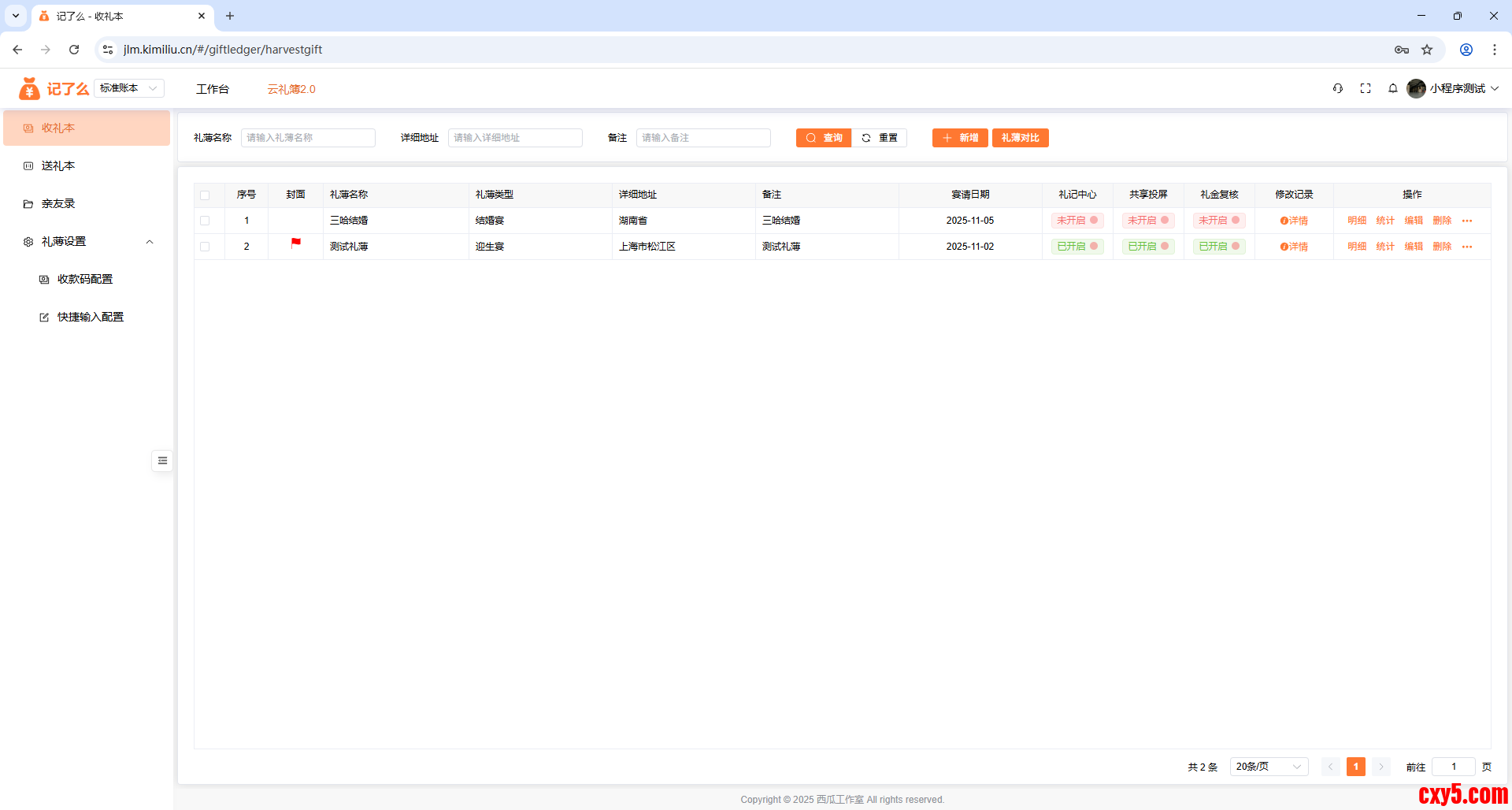Click the 记了么 logo icon

pos(29,88)
